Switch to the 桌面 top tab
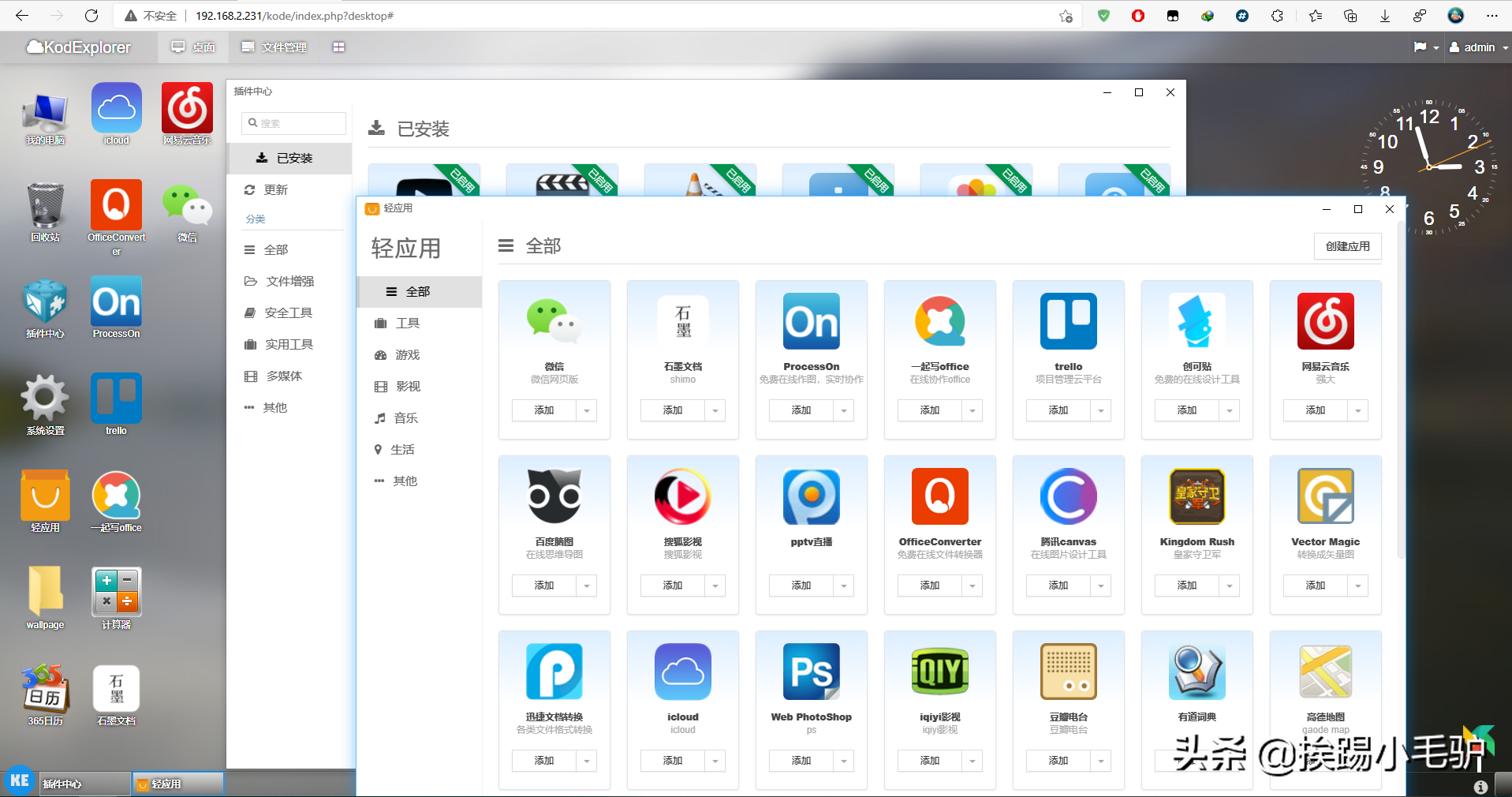The image size is (1512, 797). coord(193,47)
